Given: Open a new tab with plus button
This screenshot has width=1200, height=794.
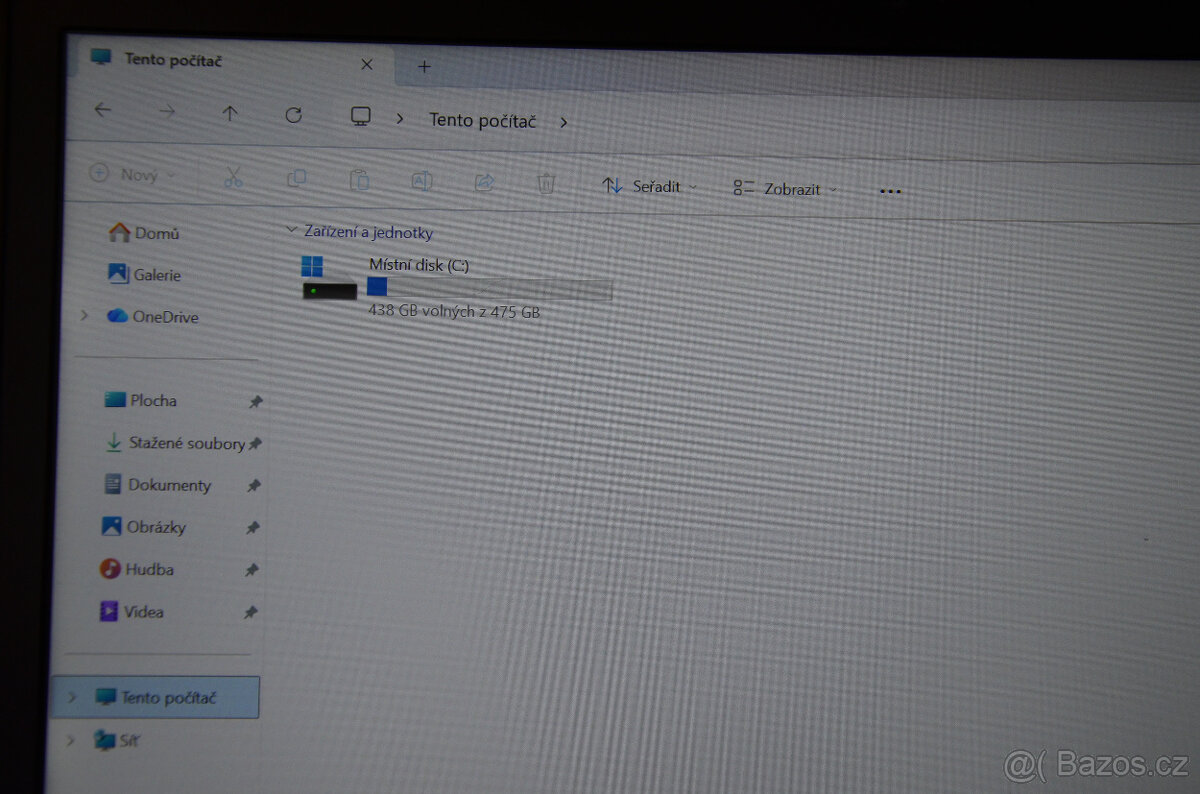Looking at the screenshot, I should 424,67.
